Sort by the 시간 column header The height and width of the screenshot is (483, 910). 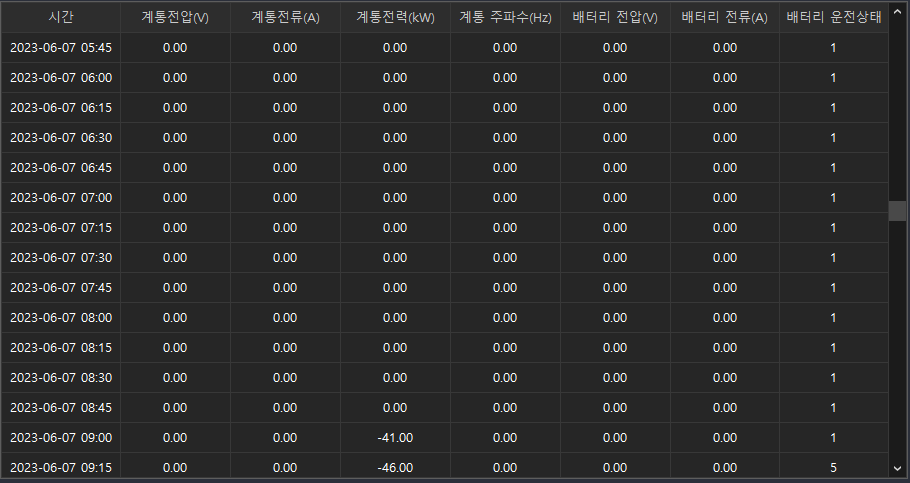61,17
